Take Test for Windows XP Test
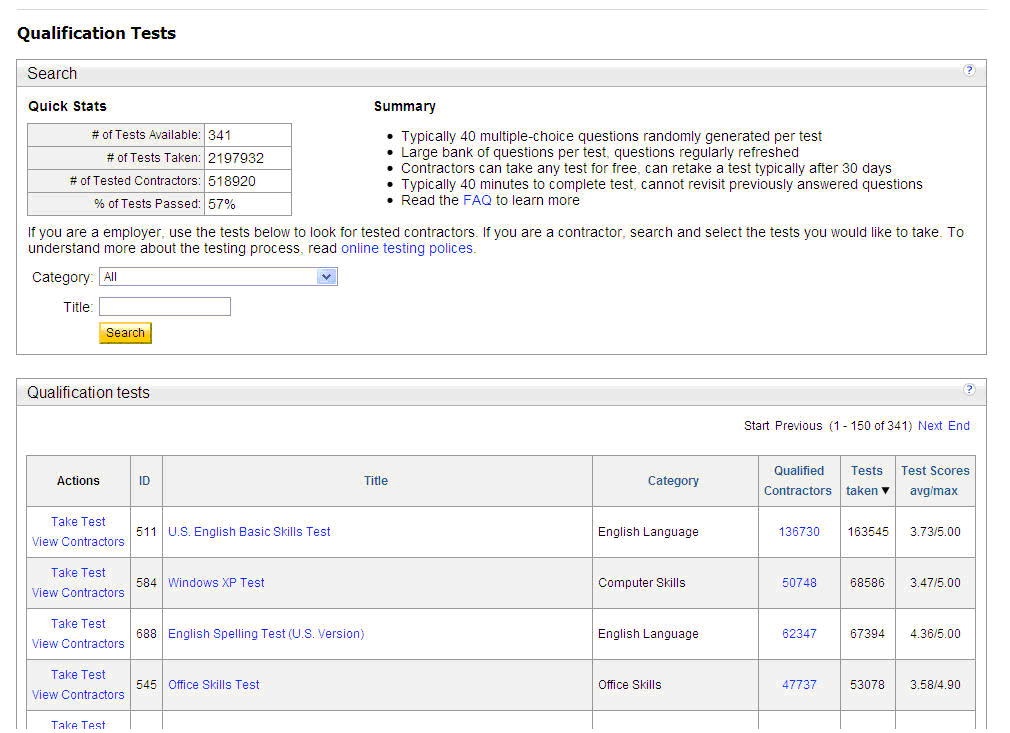 [x=78, y=573]
